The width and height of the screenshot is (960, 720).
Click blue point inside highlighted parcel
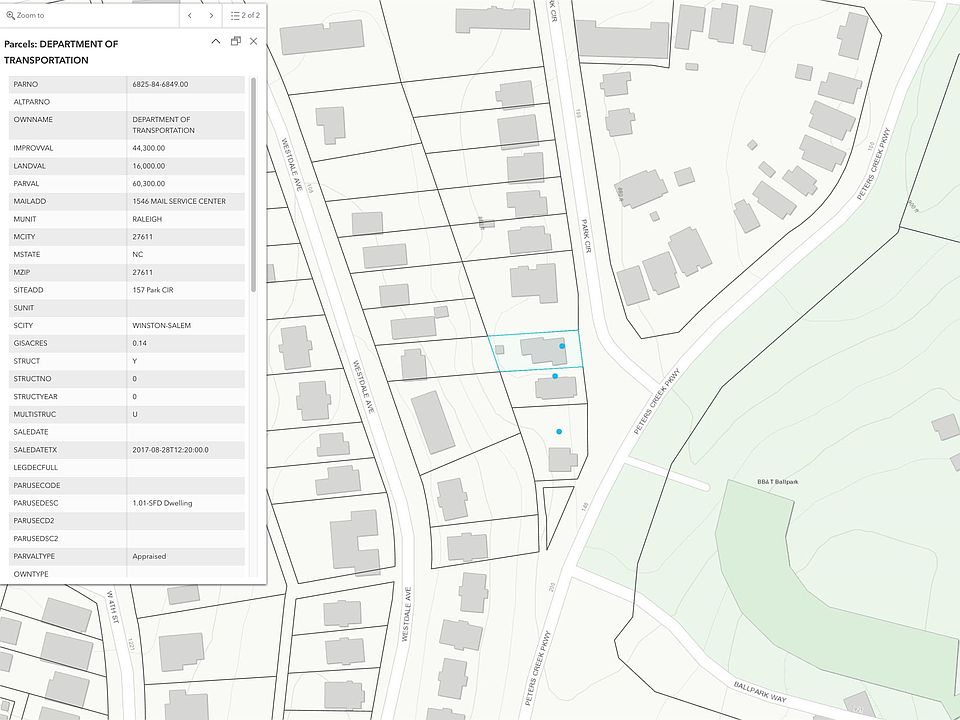[562, 346]
